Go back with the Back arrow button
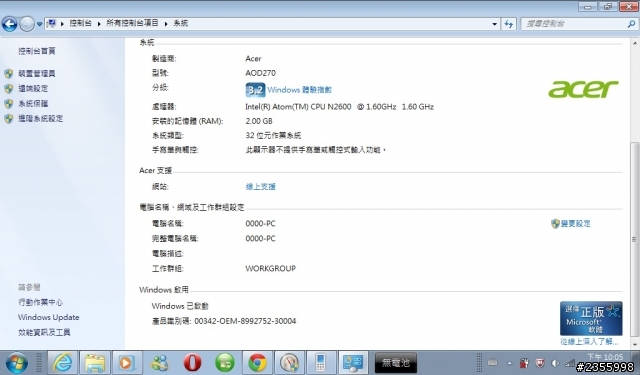This screenshot has height=375, width=640. point(9,24)
